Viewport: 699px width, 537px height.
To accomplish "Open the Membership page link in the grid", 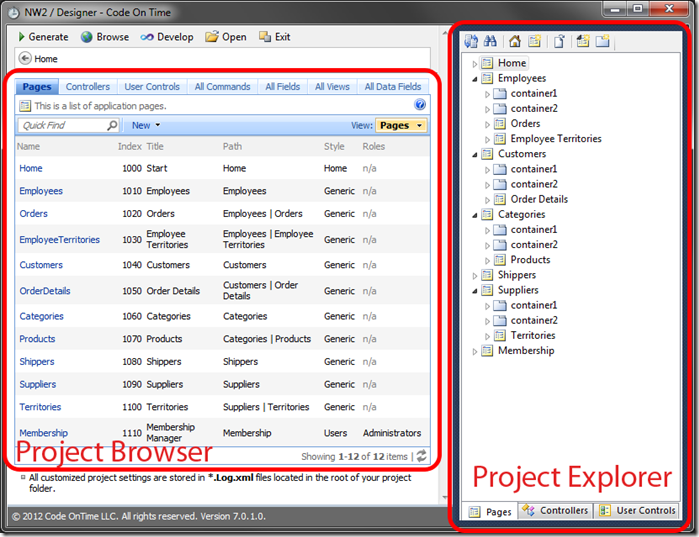I will [43, 433].
